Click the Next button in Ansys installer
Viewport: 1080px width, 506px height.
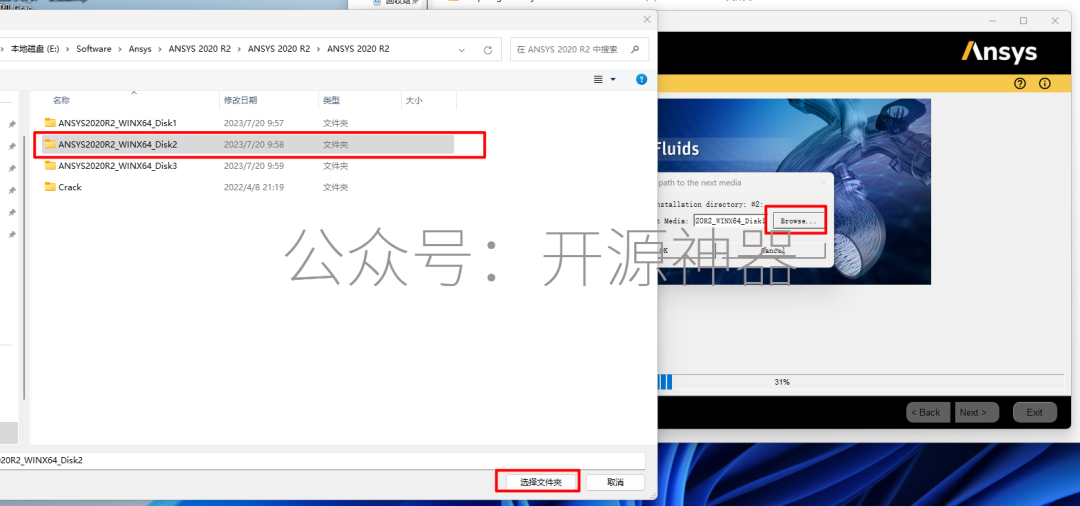point(977,412)
